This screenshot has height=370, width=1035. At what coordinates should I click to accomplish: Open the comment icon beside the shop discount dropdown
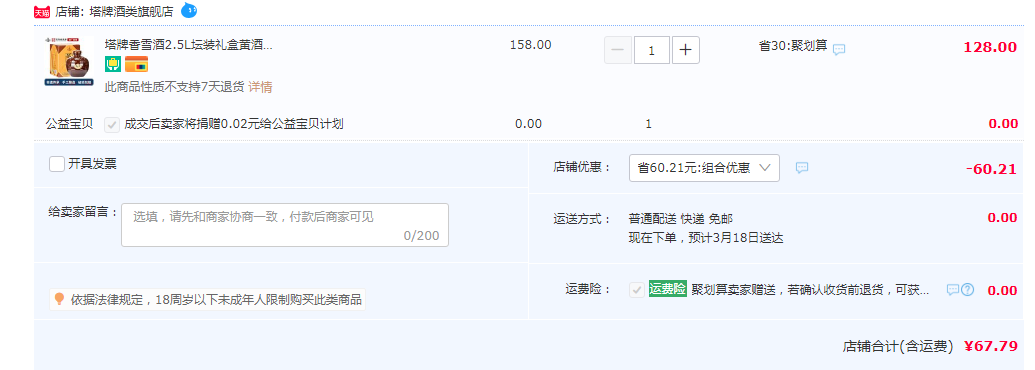coord(802,168)
